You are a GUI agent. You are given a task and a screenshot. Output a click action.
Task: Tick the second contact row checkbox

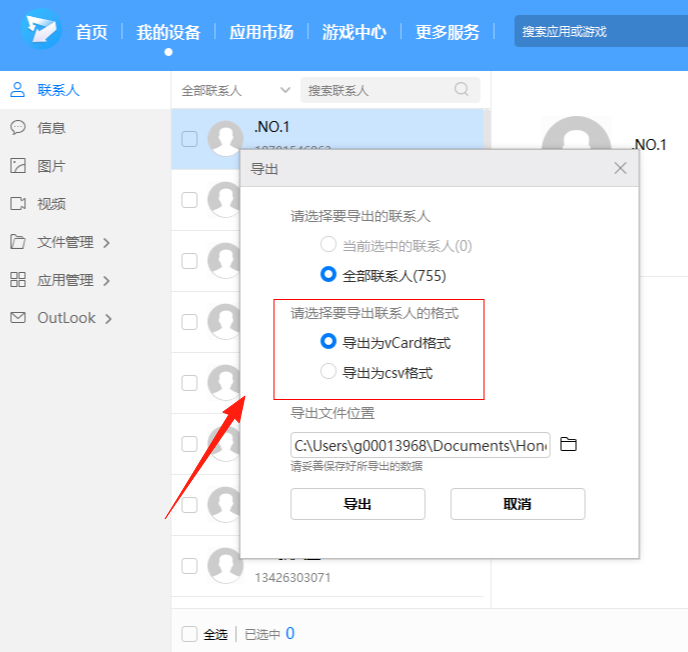[190, 200]
